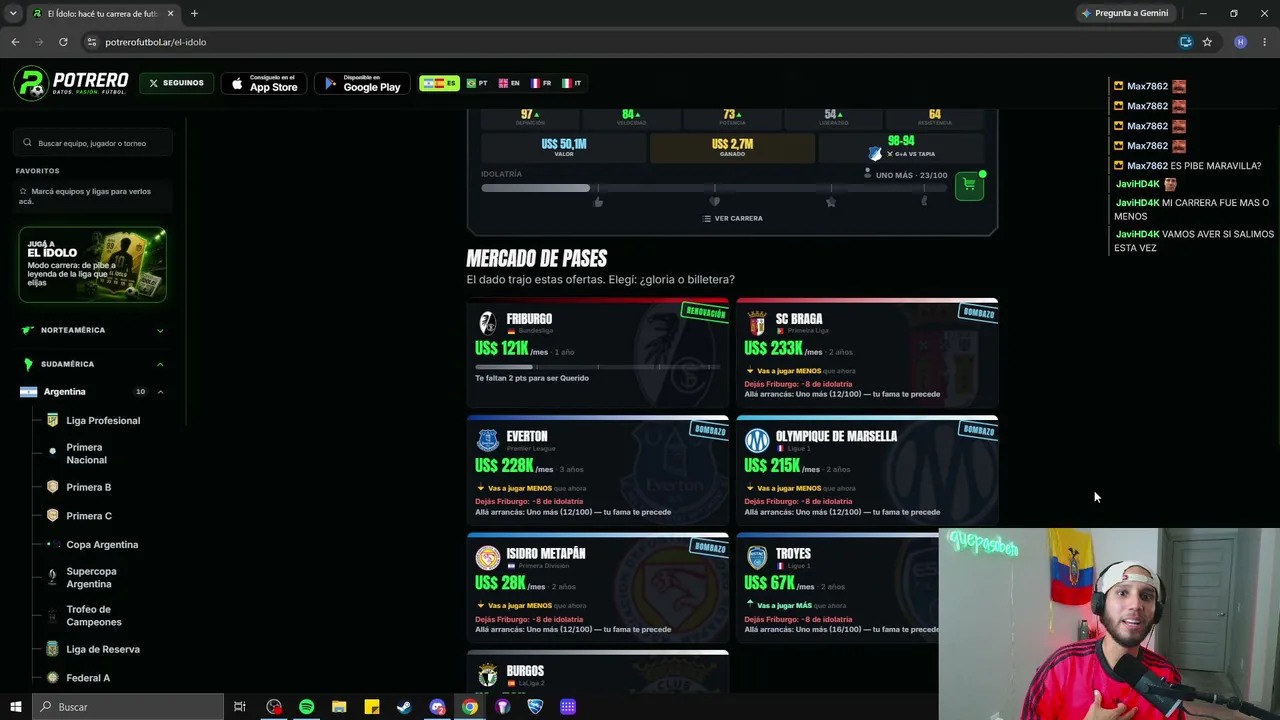Viewport: 1280px width, 720px height.
Task: Click the search magnifier icon in sidebar
Action: [27, 143]
